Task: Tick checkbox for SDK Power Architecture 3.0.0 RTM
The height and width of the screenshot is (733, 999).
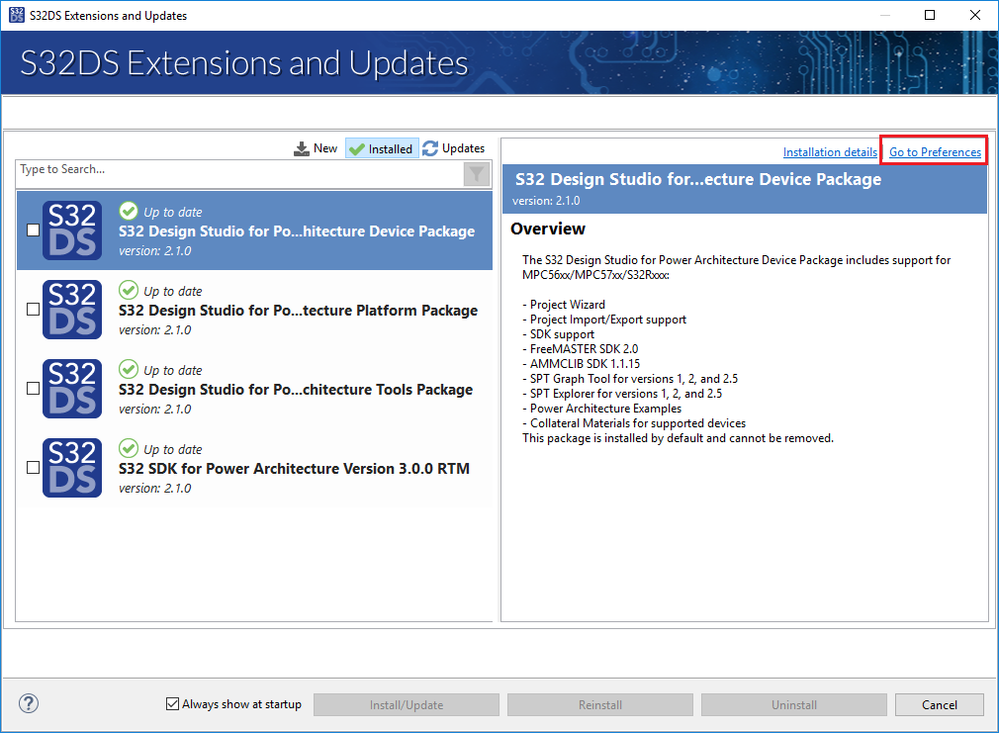Action: 33,467
